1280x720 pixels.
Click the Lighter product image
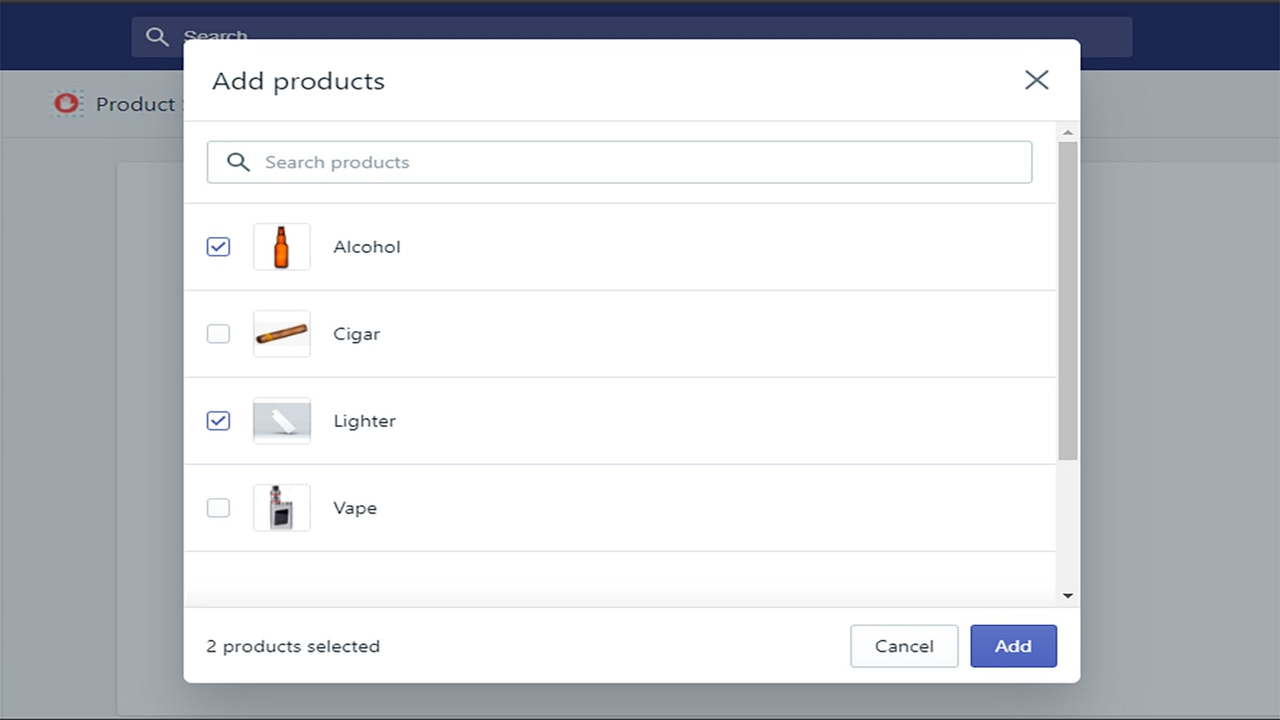[x=281, y=420]
